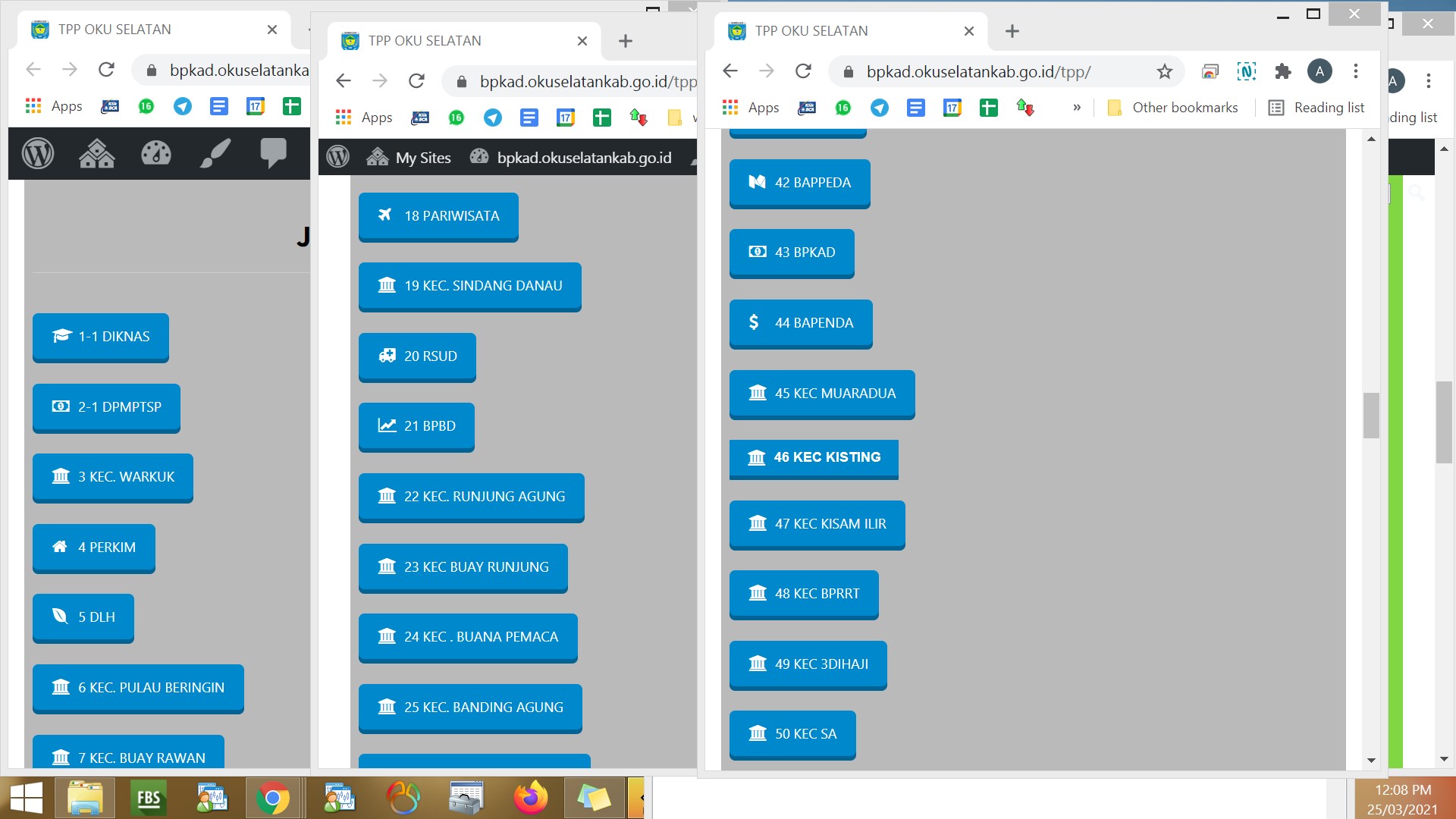Click the Comments bubble icon in admin bar
This screenshot has height=819, width=1456.
tap(273, 152)
